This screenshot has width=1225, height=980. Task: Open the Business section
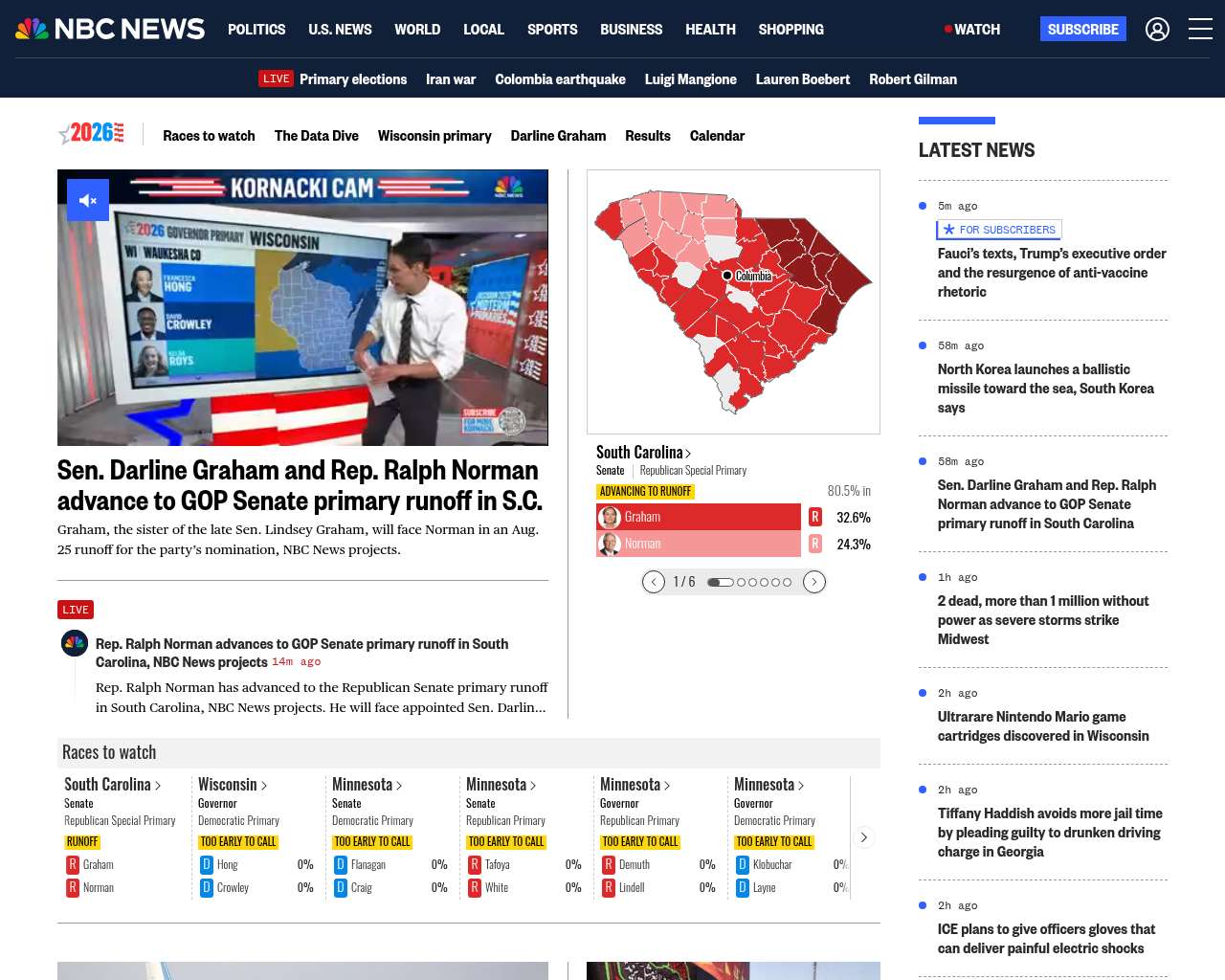631,30
